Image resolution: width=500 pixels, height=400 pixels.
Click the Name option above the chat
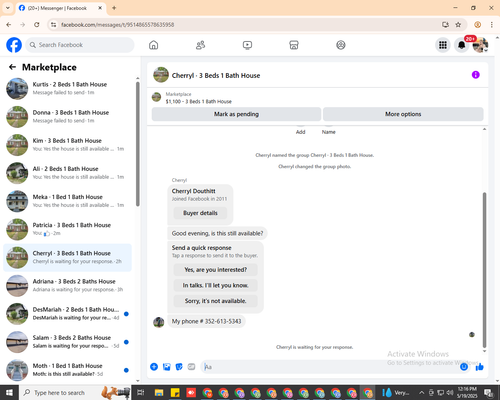click(329, 132)
